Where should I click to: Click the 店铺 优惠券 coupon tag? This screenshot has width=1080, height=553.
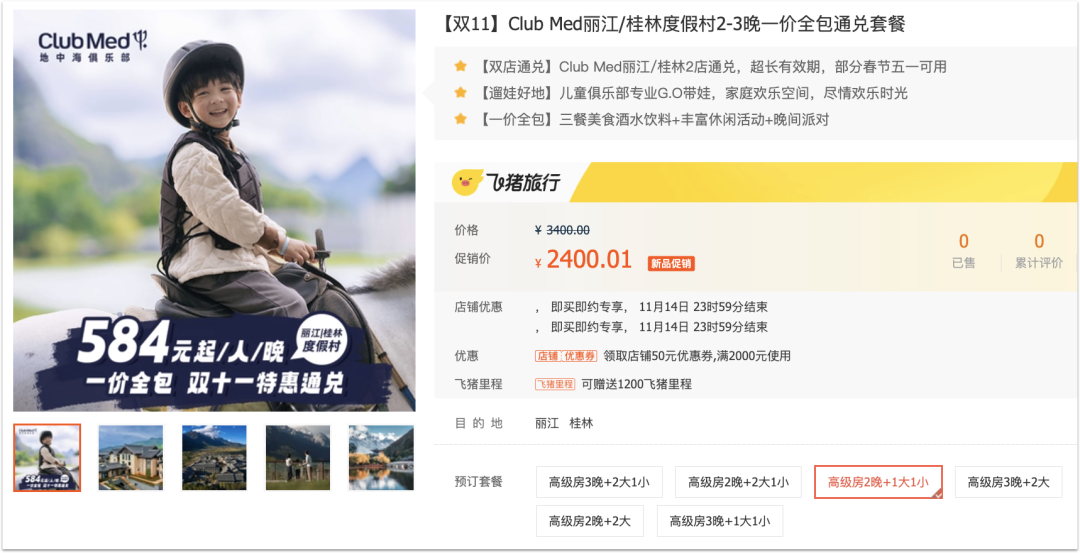[x=566, y=356]
